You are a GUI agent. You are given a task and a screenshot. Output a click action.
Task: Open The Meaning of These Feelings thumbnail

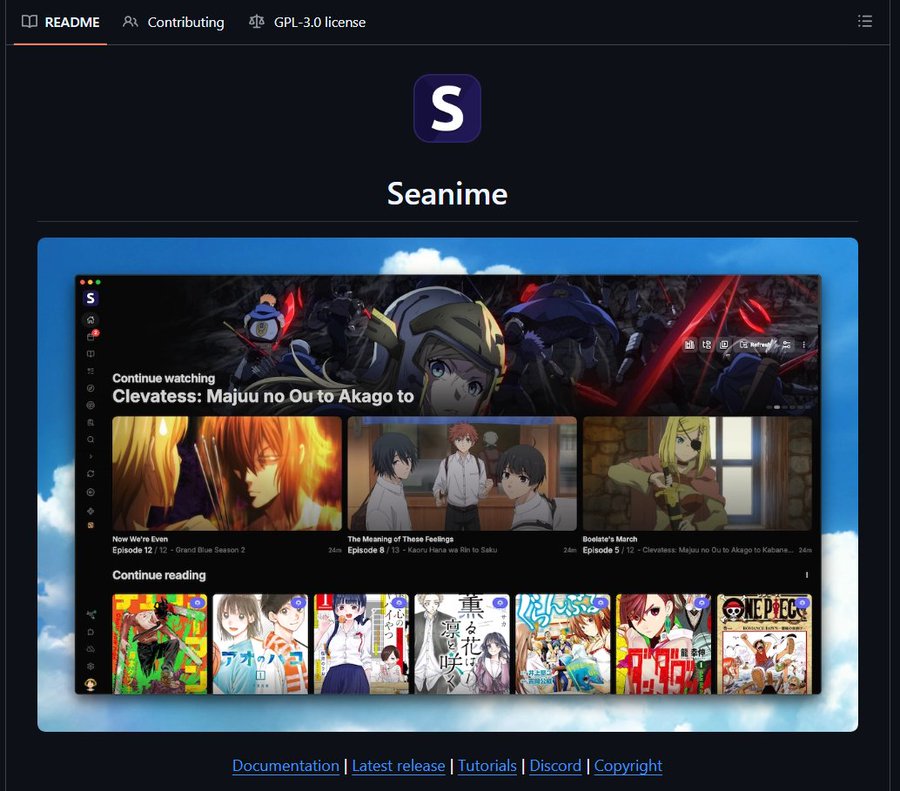point(462,474)
